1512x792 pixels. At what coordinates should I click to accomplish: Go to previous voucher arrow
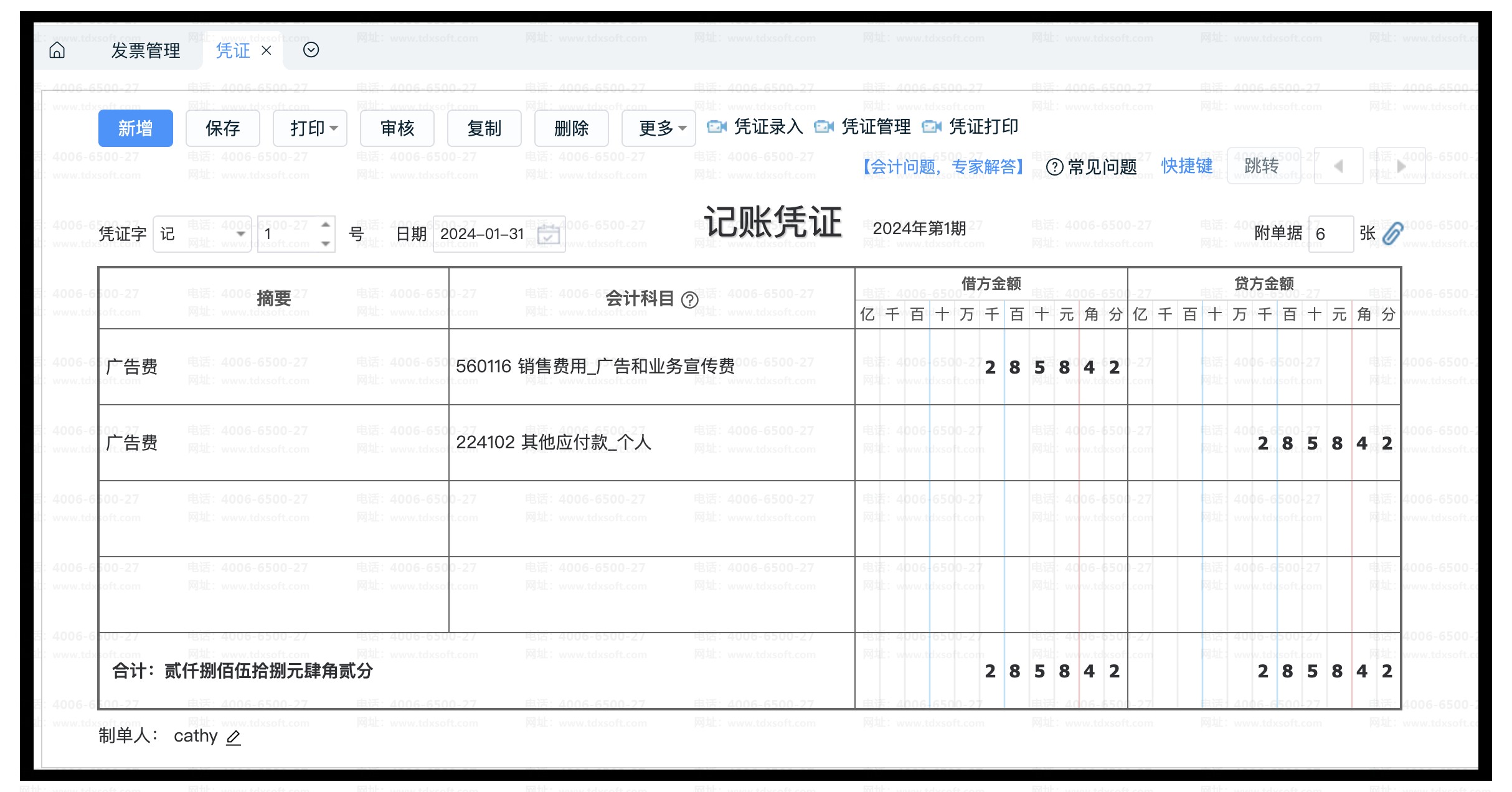click(1338, 166)
